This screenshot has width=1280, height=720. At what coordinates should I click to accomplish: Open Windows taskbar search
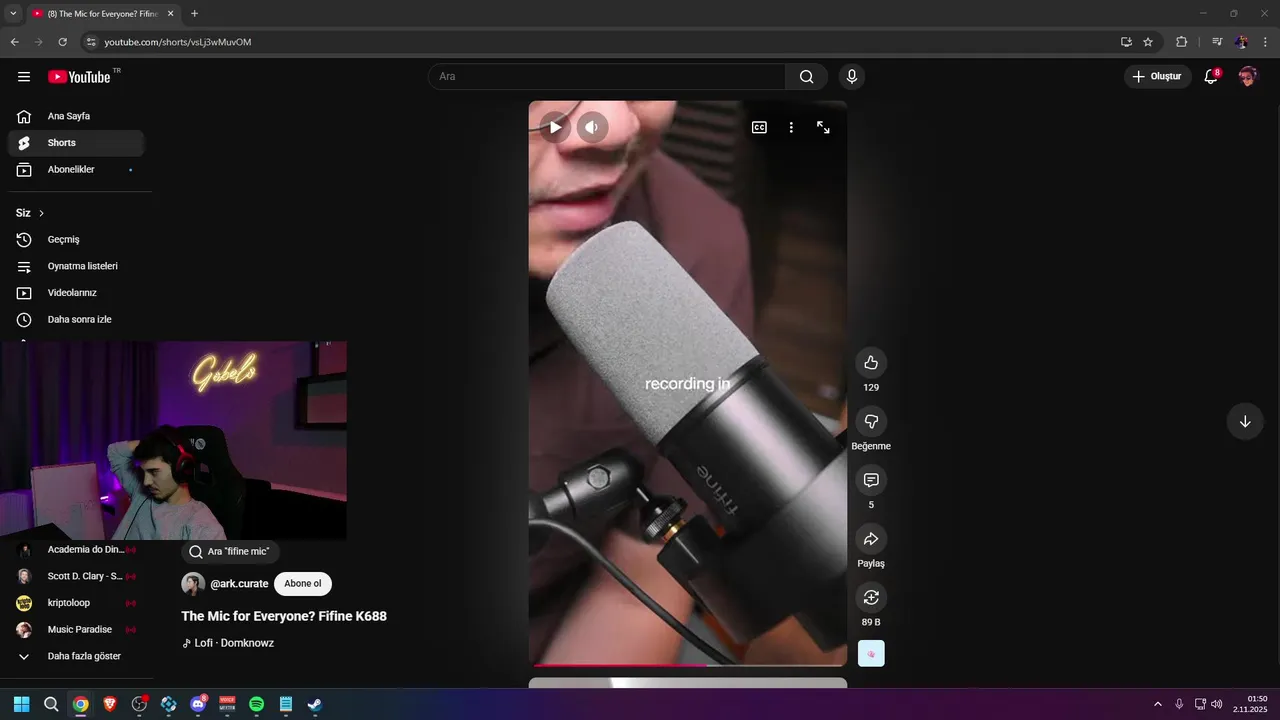[51, 704]
